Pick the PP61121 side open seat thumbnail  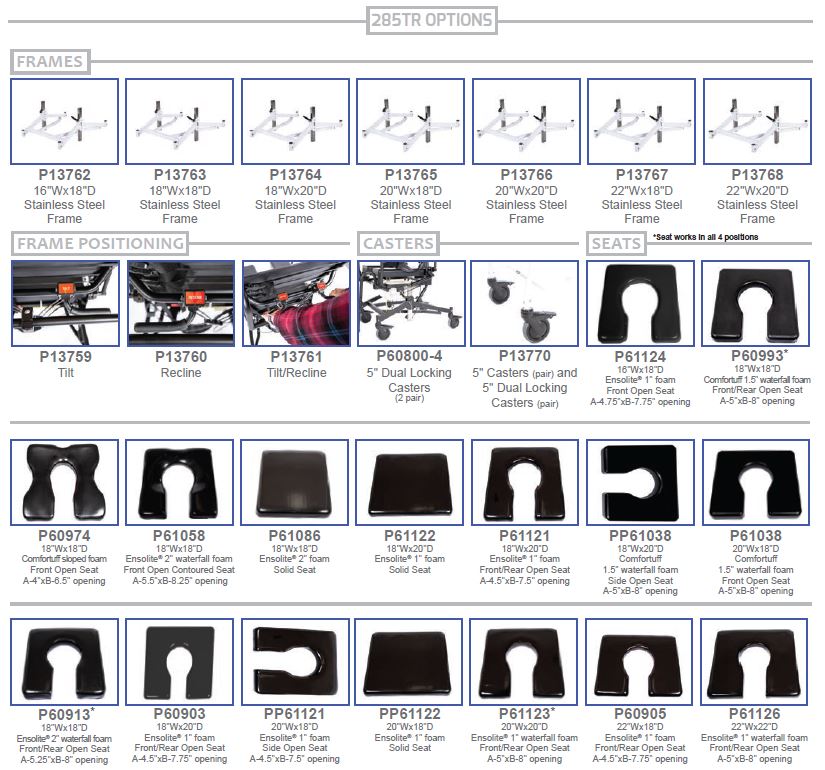tap(295, 661)
